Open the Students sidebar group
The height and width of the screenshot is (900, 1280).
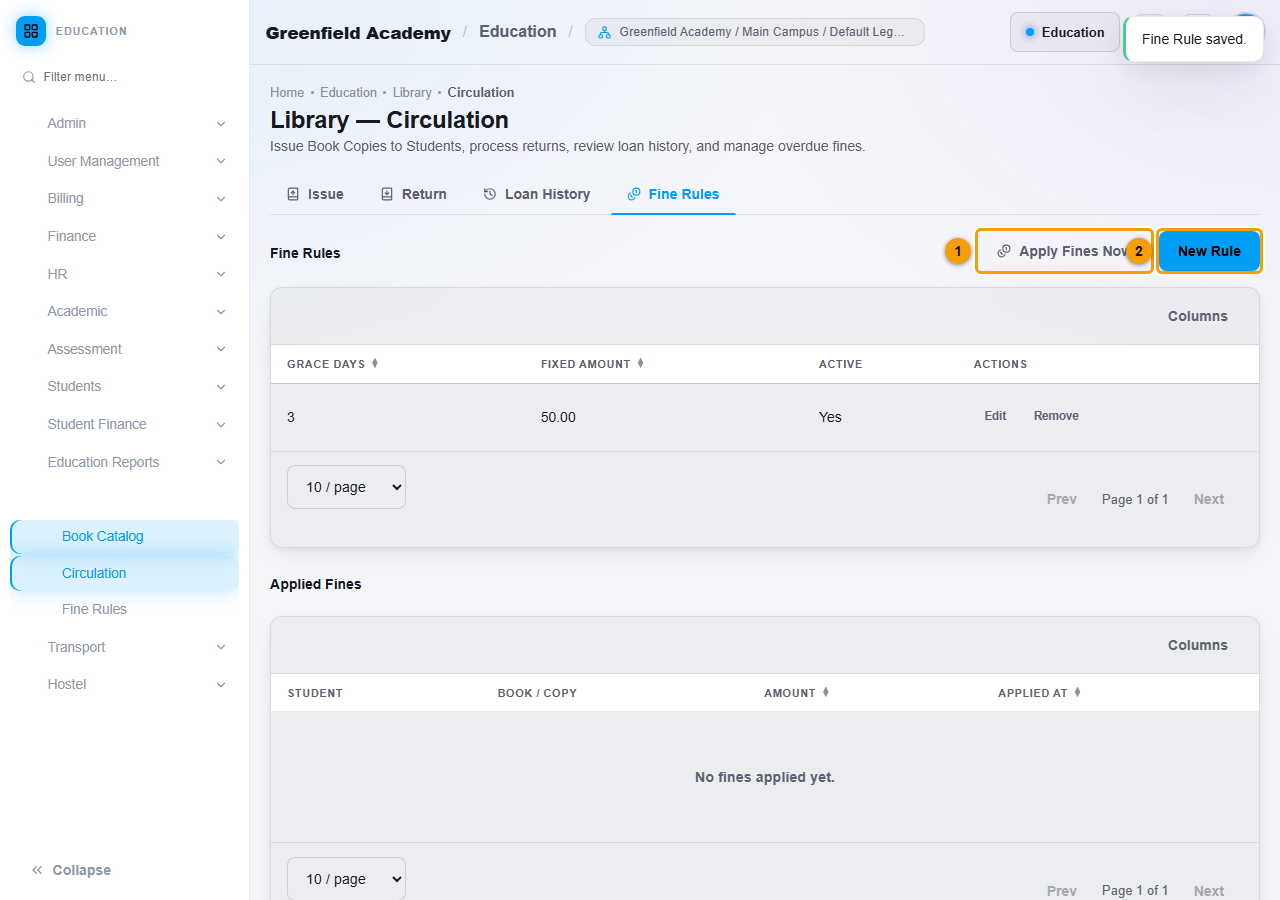point(124,386)
